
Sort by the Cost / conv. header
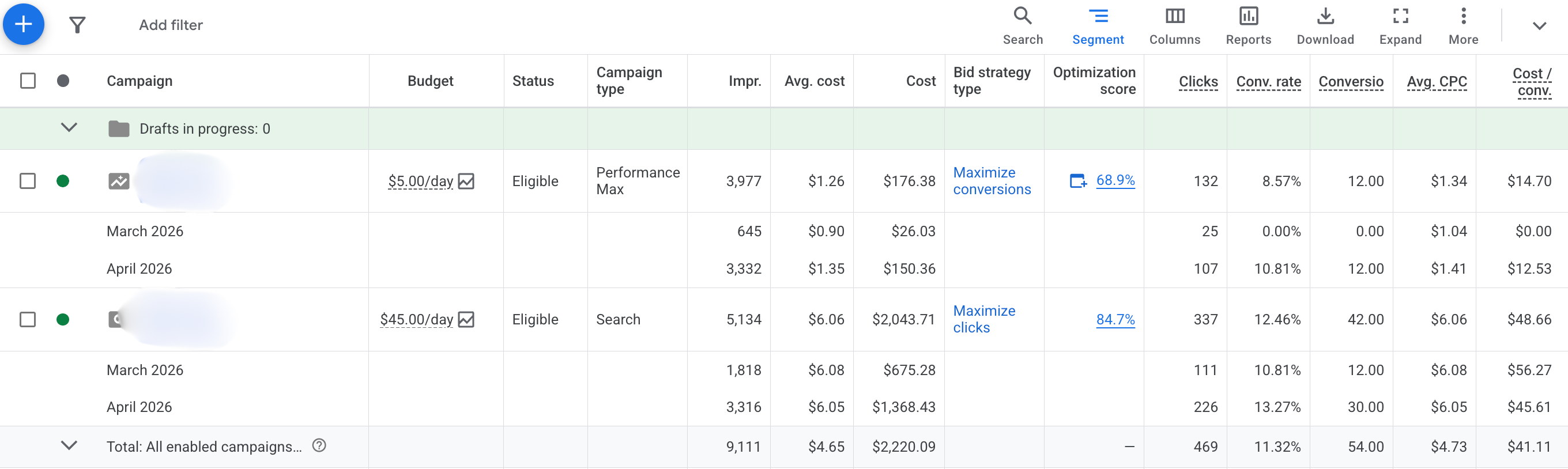point(1532,81)
